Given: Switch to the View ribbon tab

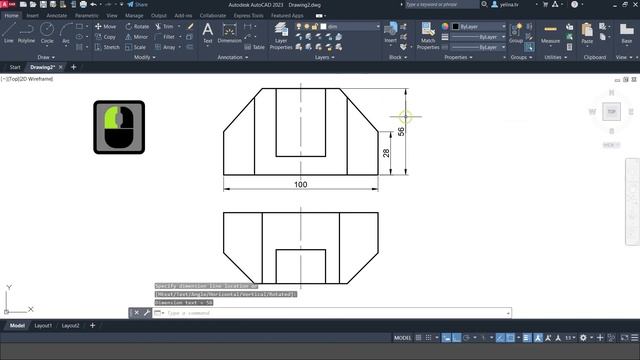Looking at the screenshot, I should [111, 16].
